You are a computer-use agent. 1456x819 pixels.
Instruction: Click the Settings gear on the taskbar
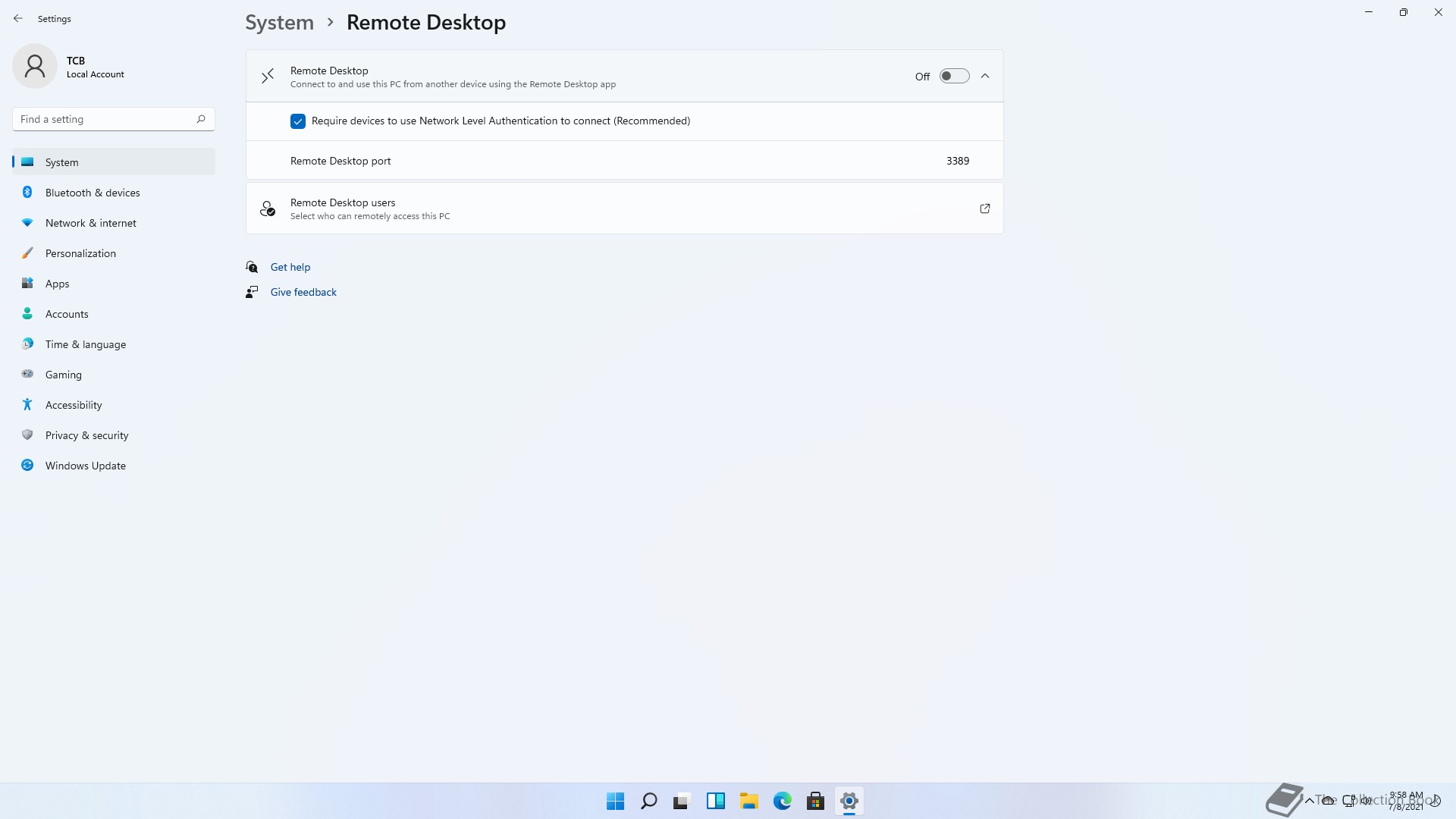(x=849, y=801)
